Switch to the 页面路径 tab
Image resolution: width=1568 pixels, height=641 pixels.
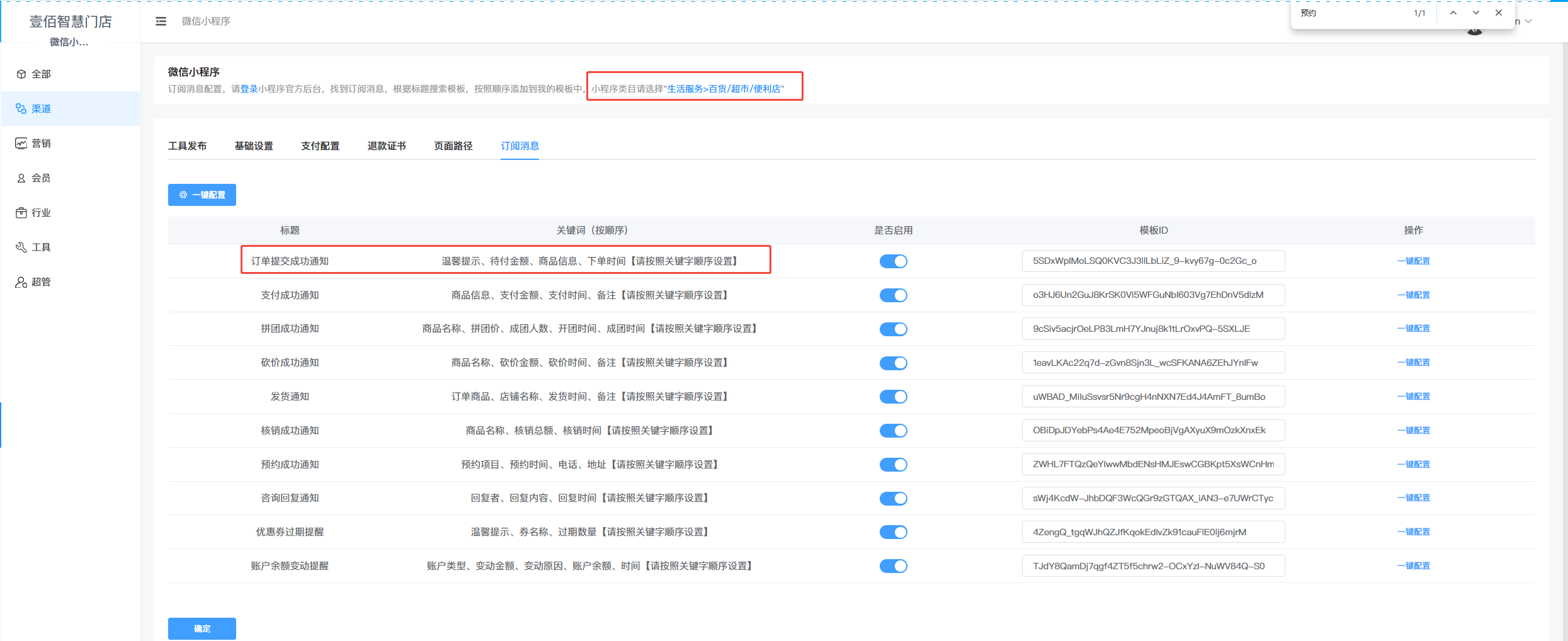[453, 146]
